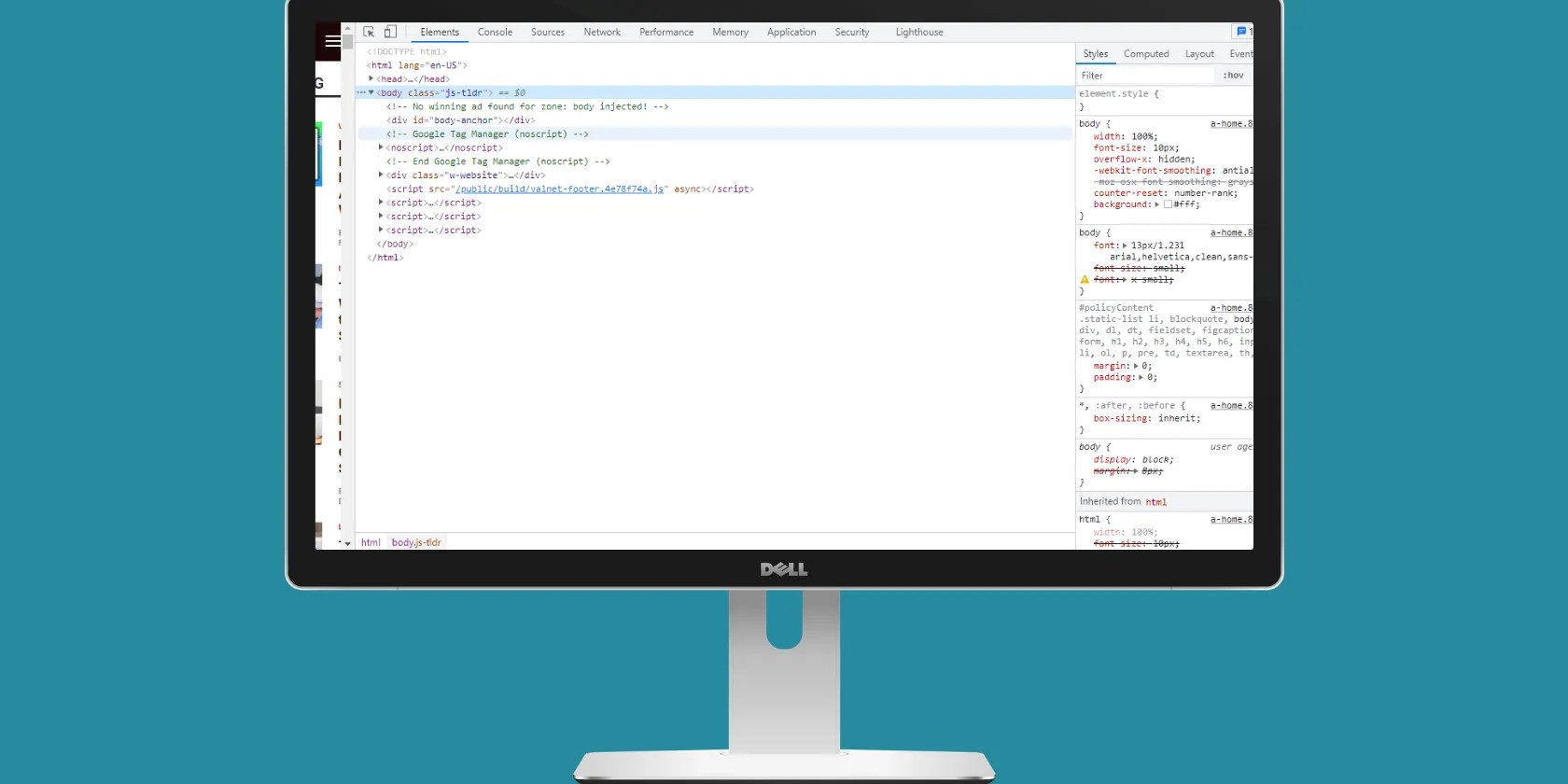Click the three dots beside body tag

click(361, 92)
